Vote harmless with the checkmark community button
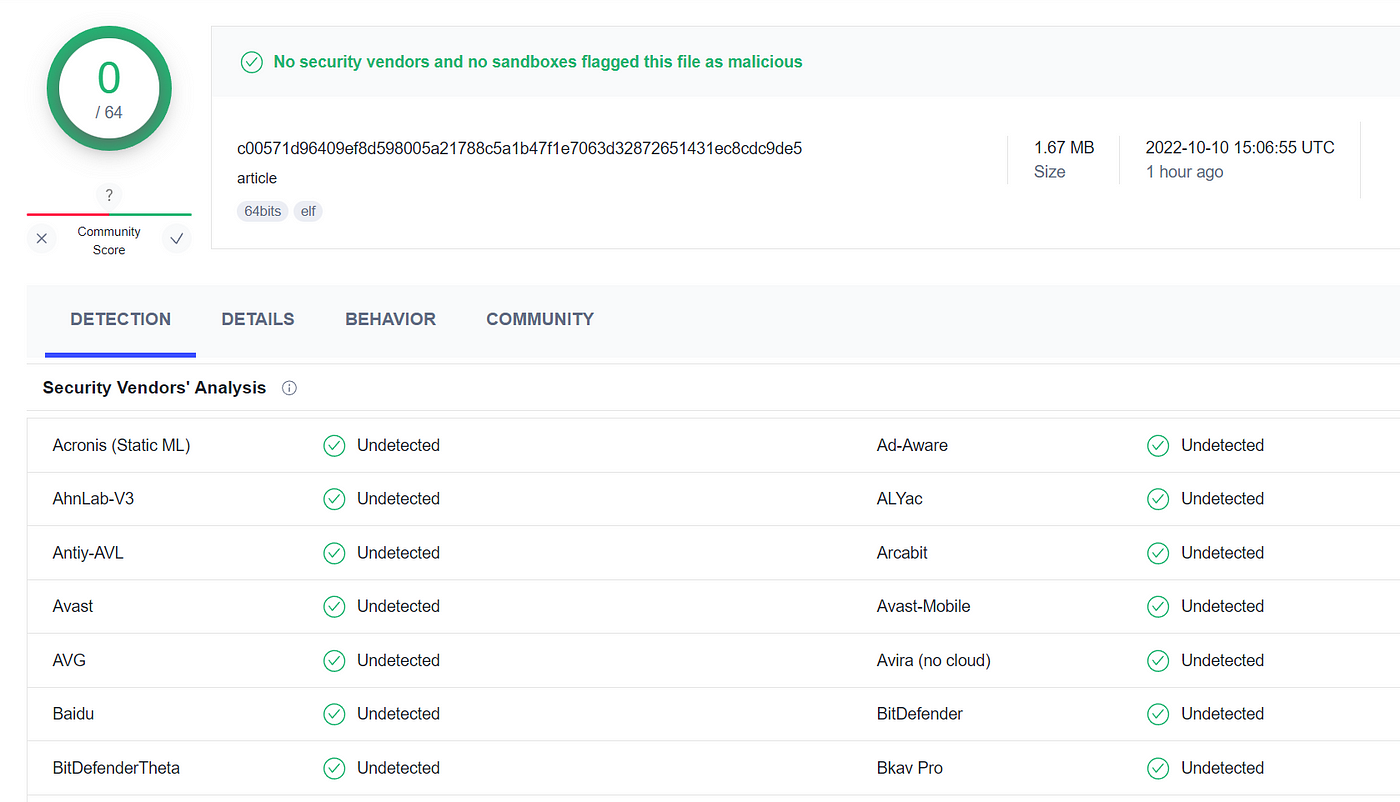 [177, 239]
